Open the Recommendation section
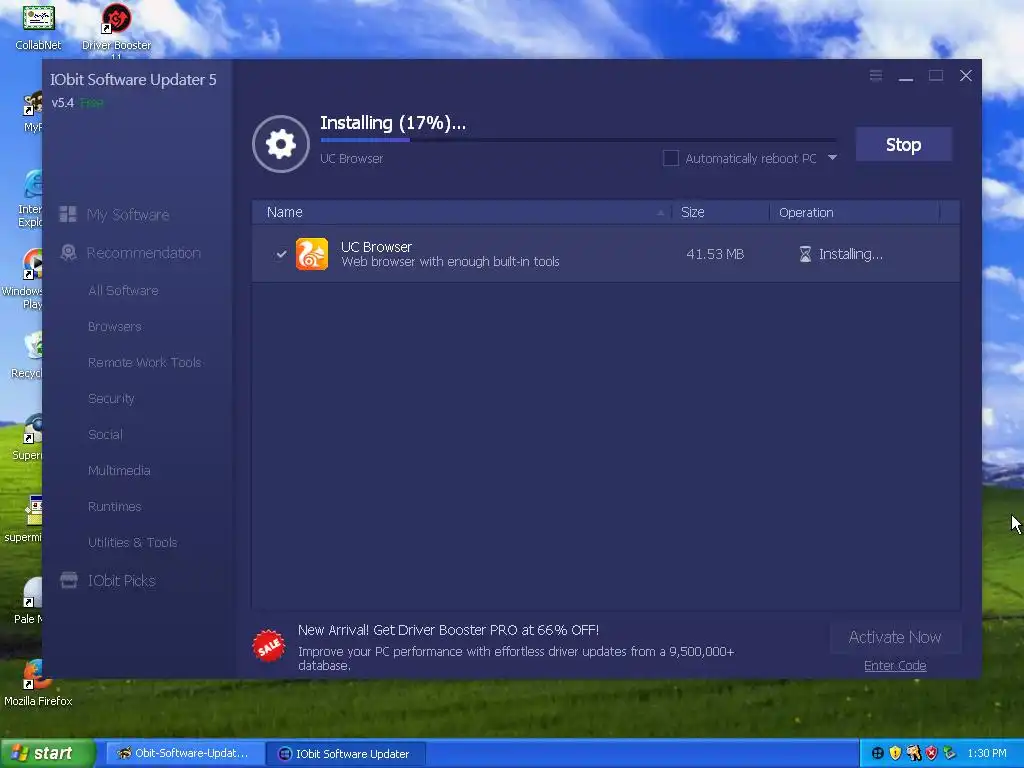Image resolution: width=1024 pixels, height=768 pixels. [144, 253]
